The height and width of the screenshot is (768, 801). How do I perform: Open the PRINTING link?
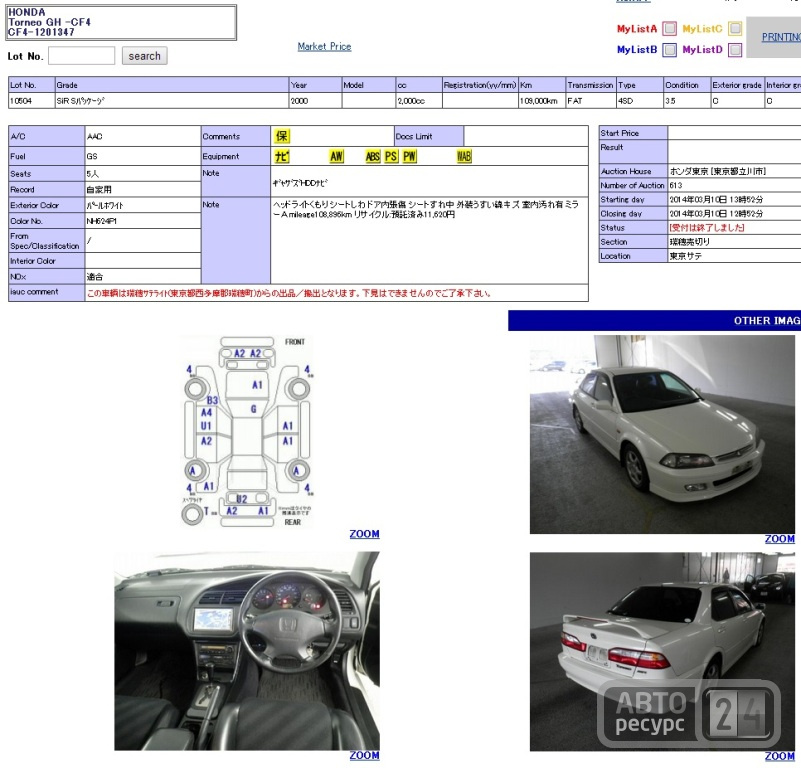pyautogui.click(x=781, y=37)
